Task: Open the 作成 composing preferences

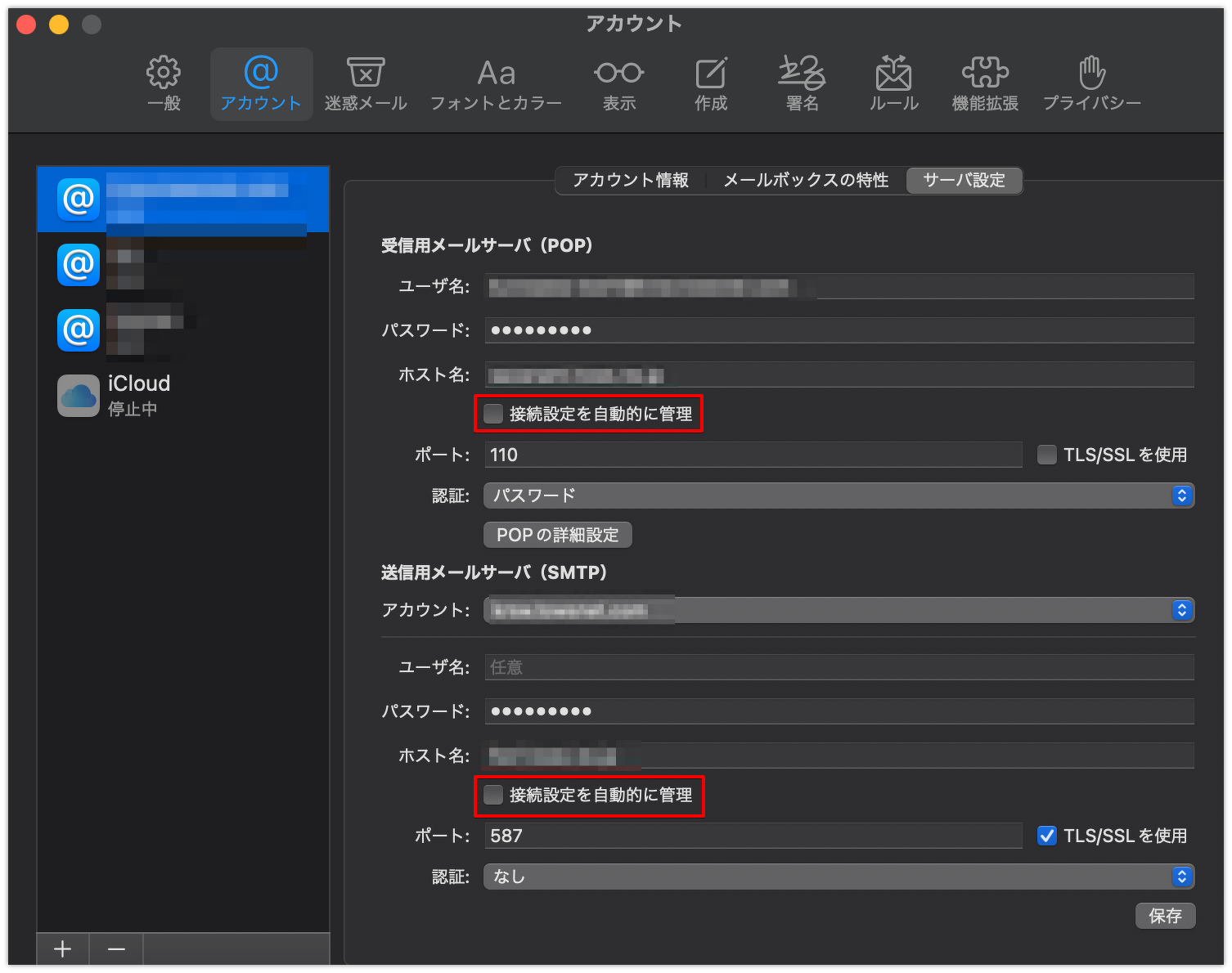Action: tap(711, 83)
